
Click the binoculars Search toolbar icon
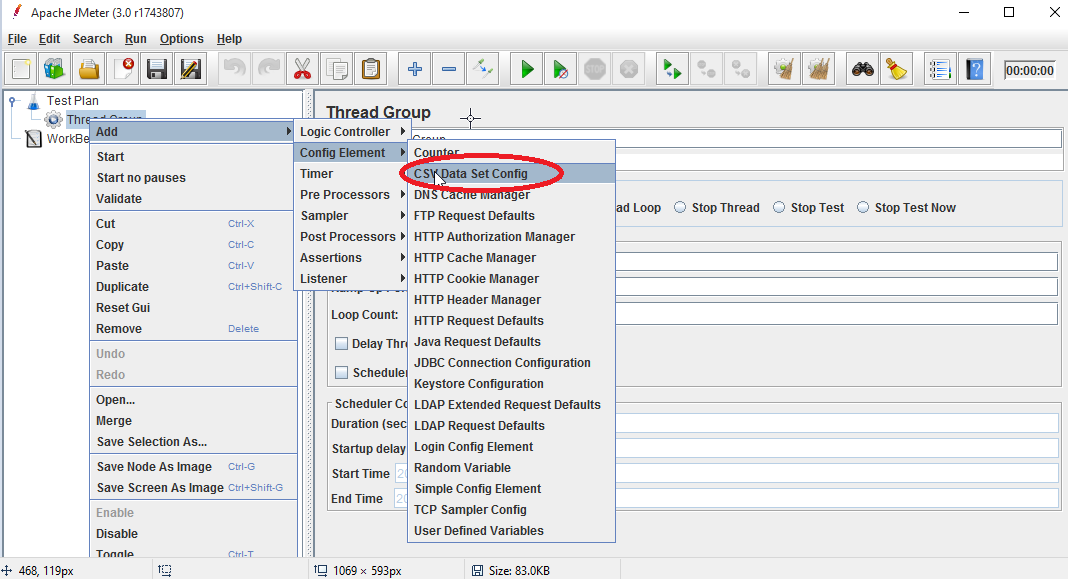tap(863, 69)
